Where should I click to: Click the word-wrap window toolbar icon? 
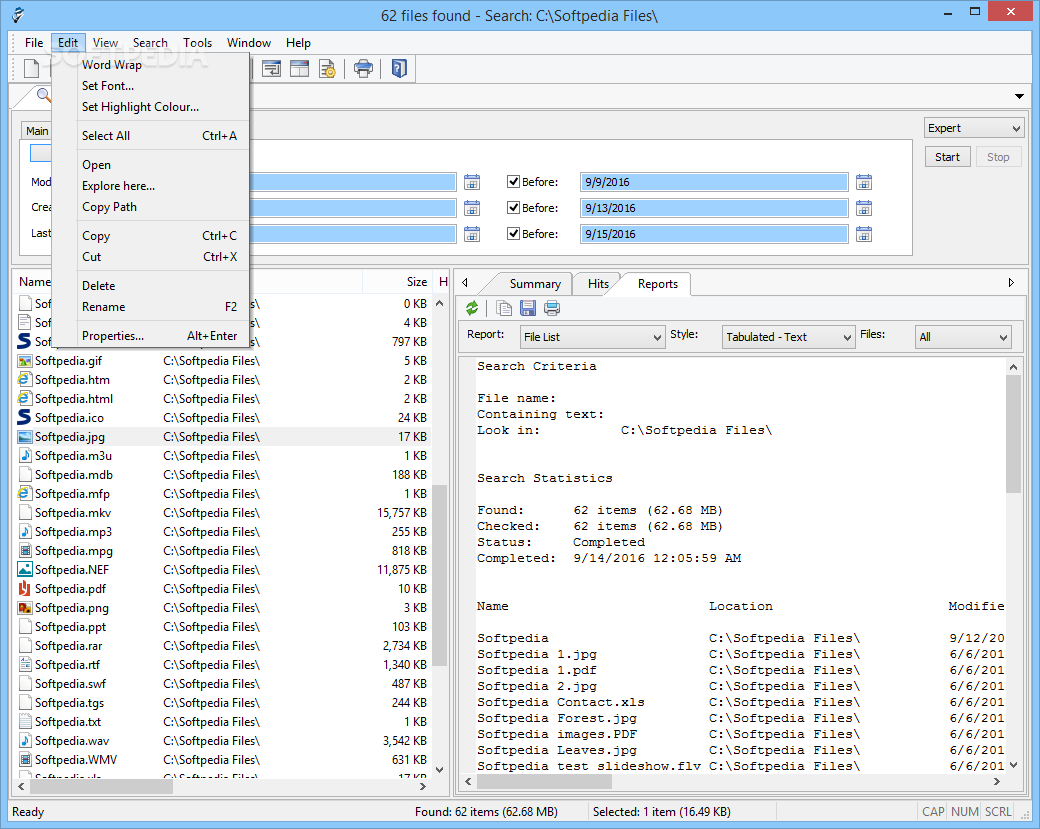[x=271, y=68]
